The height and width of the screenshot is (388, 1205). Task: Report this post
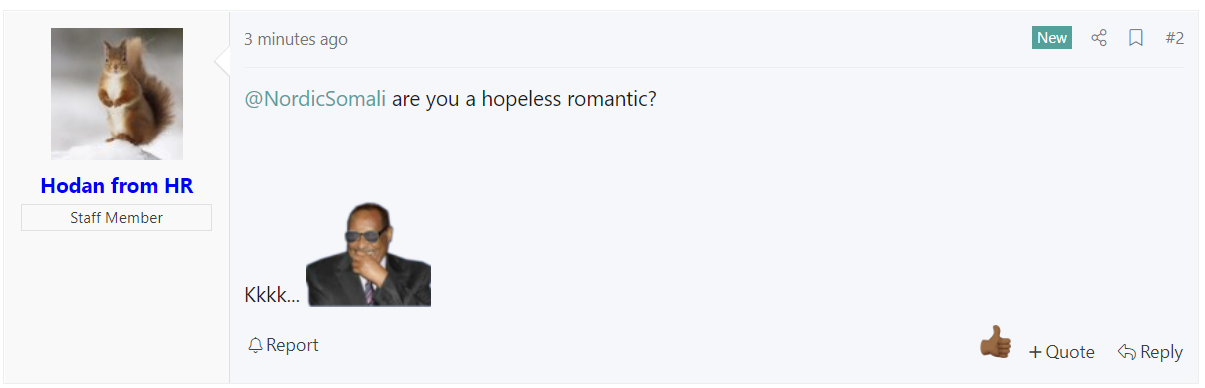pos(283,345)
